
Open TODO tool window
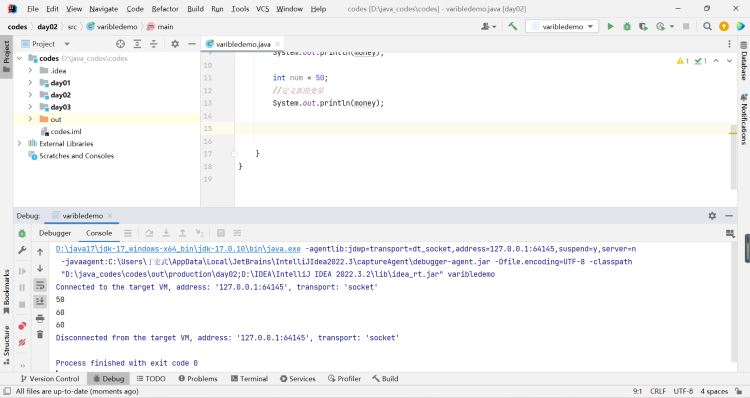coord(151,378)
